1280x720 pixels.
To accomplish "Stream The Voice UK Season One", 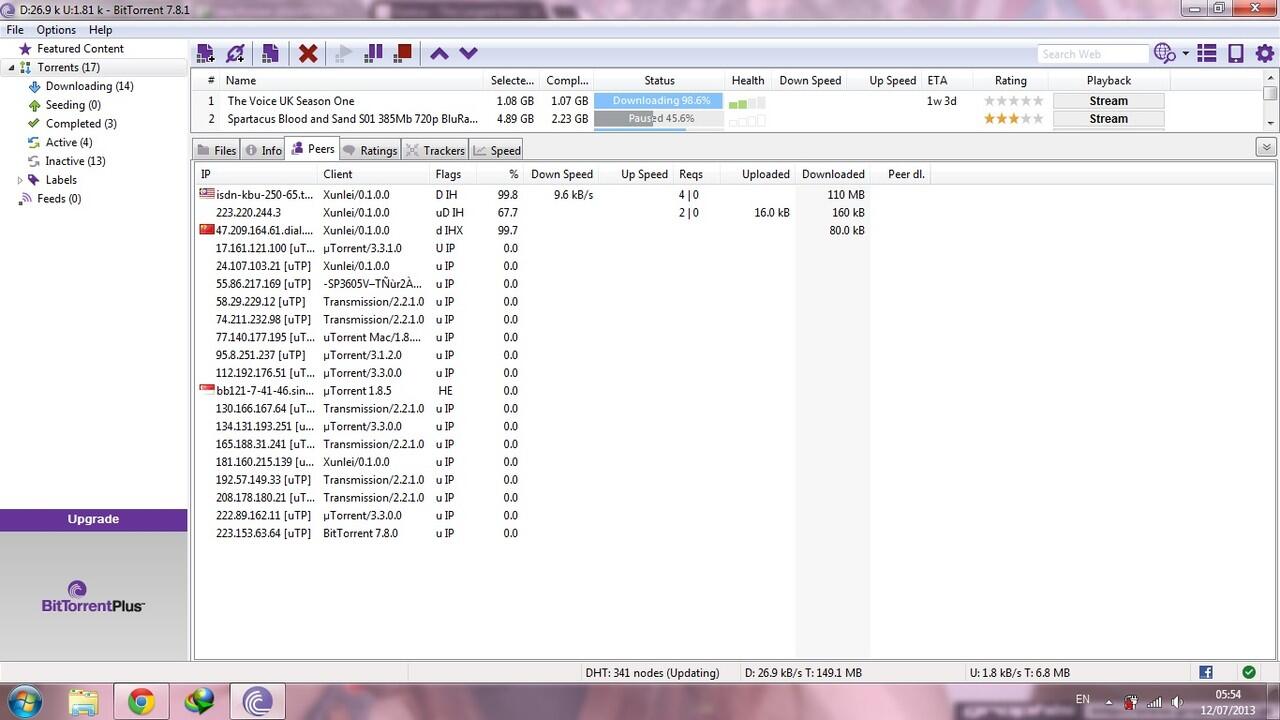I will [1108, 101].
